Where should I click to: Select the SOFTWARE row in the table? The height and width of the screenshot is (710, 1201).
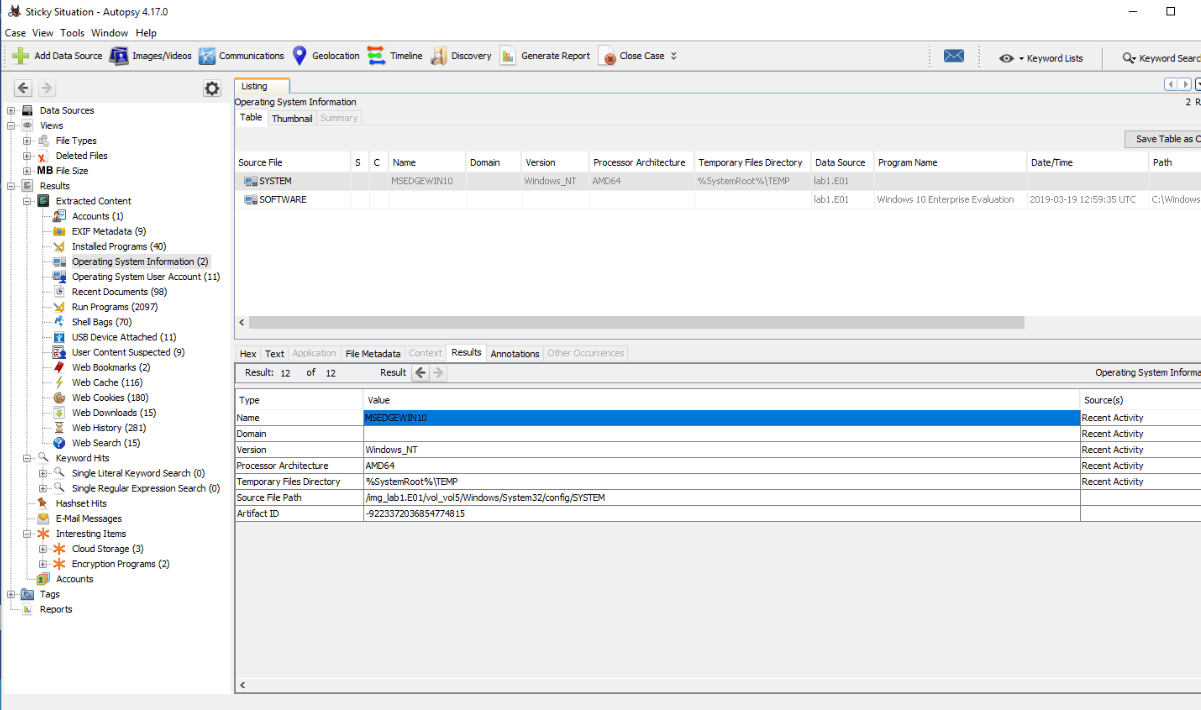(x=717, y=199)
